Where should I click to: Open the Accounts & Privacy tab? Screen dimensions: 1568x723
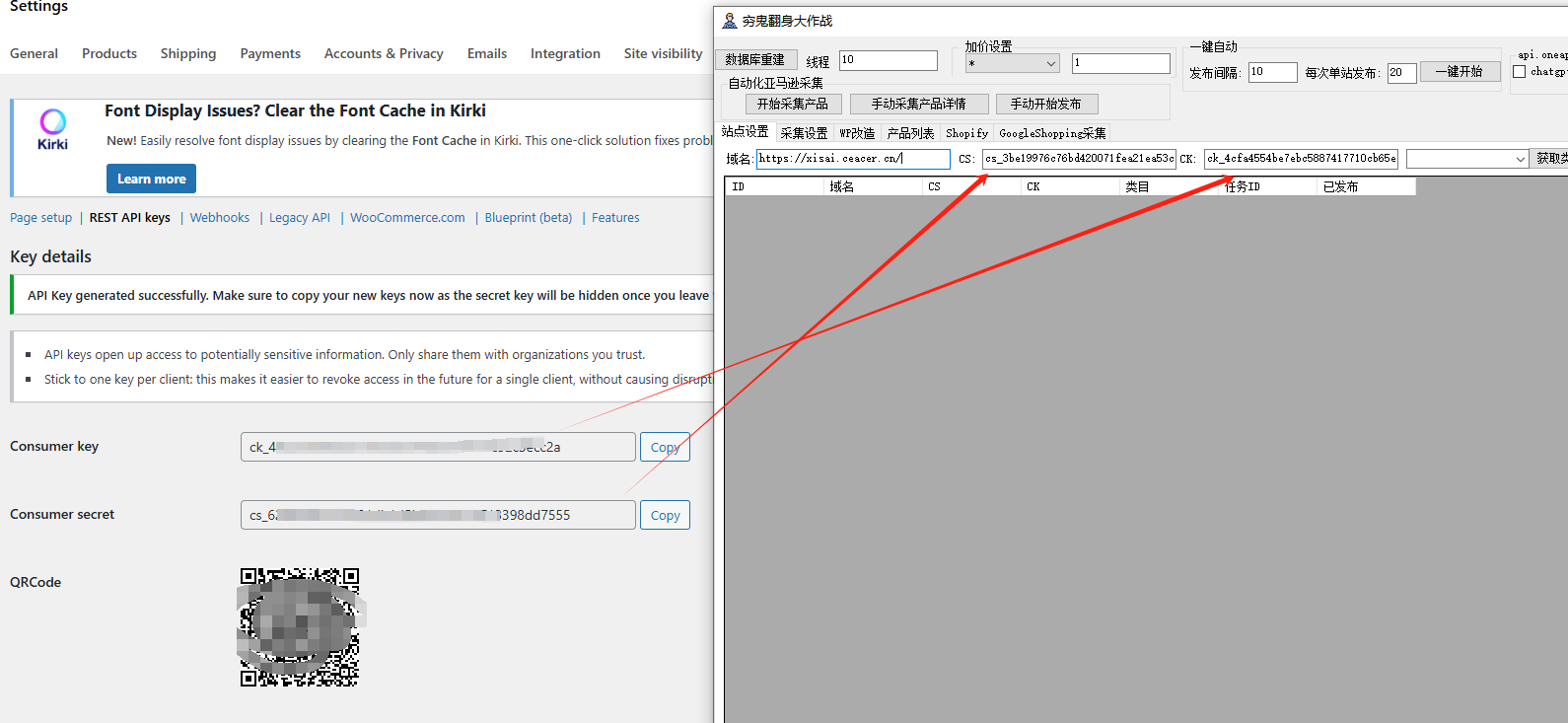point(384,53)
